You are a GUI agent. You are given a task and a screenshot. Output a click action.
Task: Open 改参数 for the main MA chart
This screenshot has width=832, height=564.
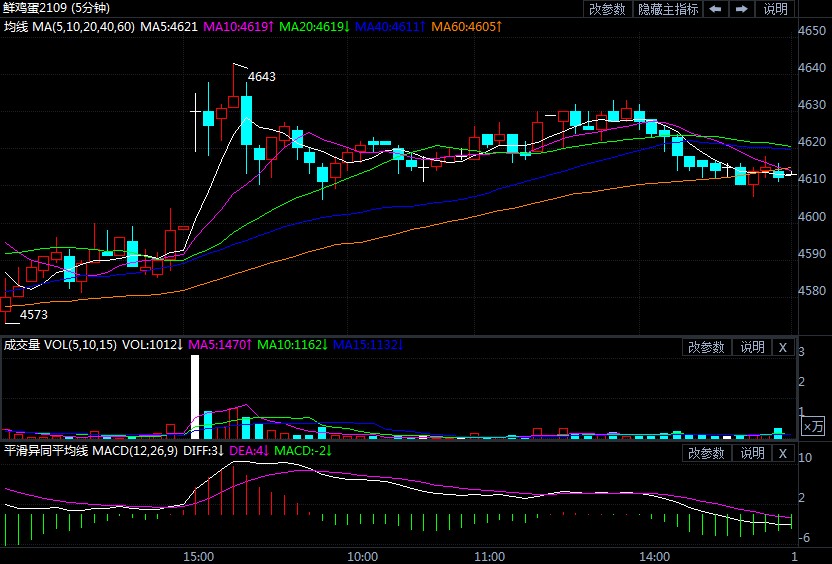click(607, 9)
